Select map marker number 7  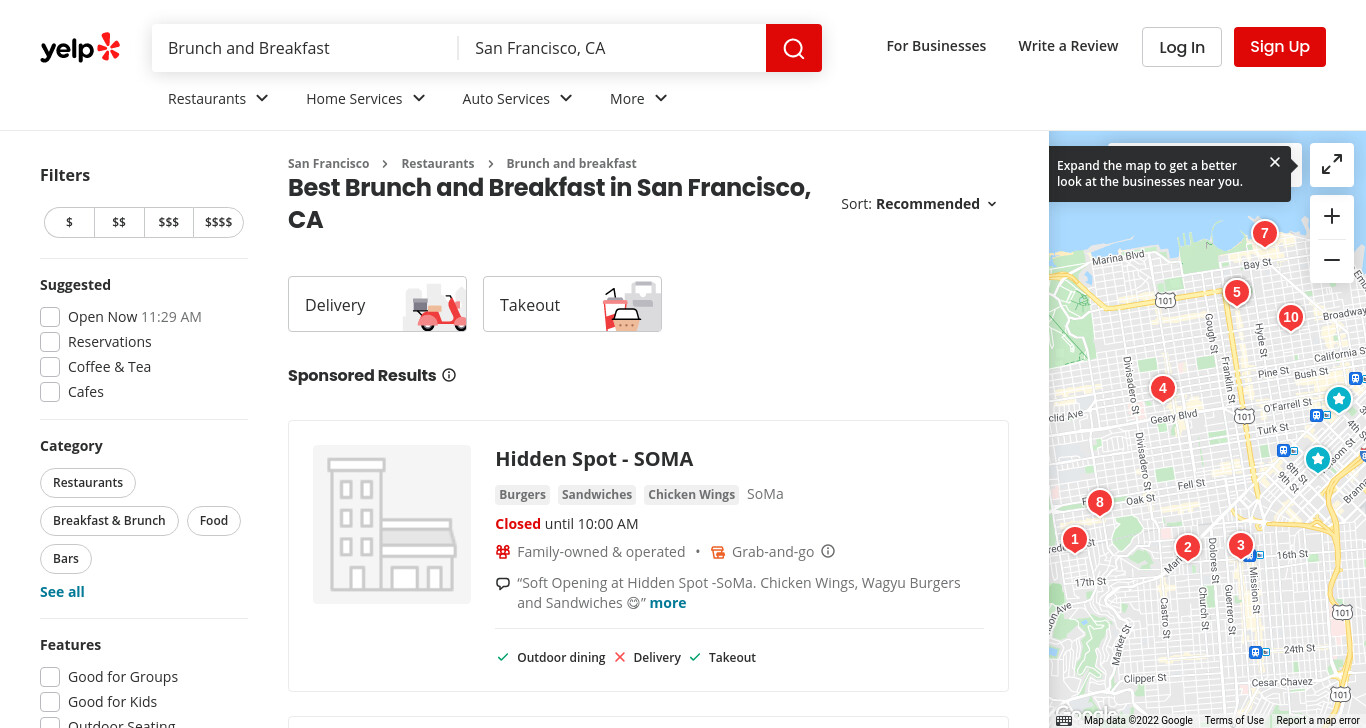(x=1264, y=234)
